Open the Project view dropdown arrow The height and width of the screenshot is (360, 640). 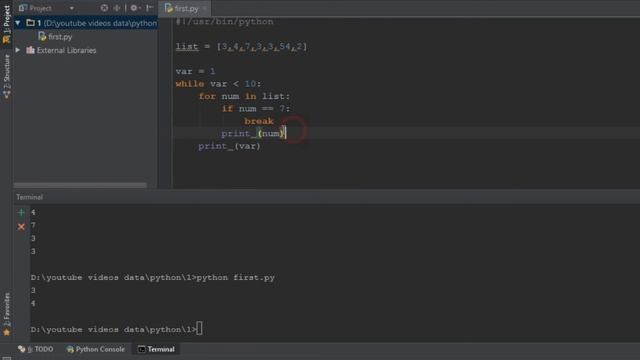pyautogui.click(x=71, y=8)
